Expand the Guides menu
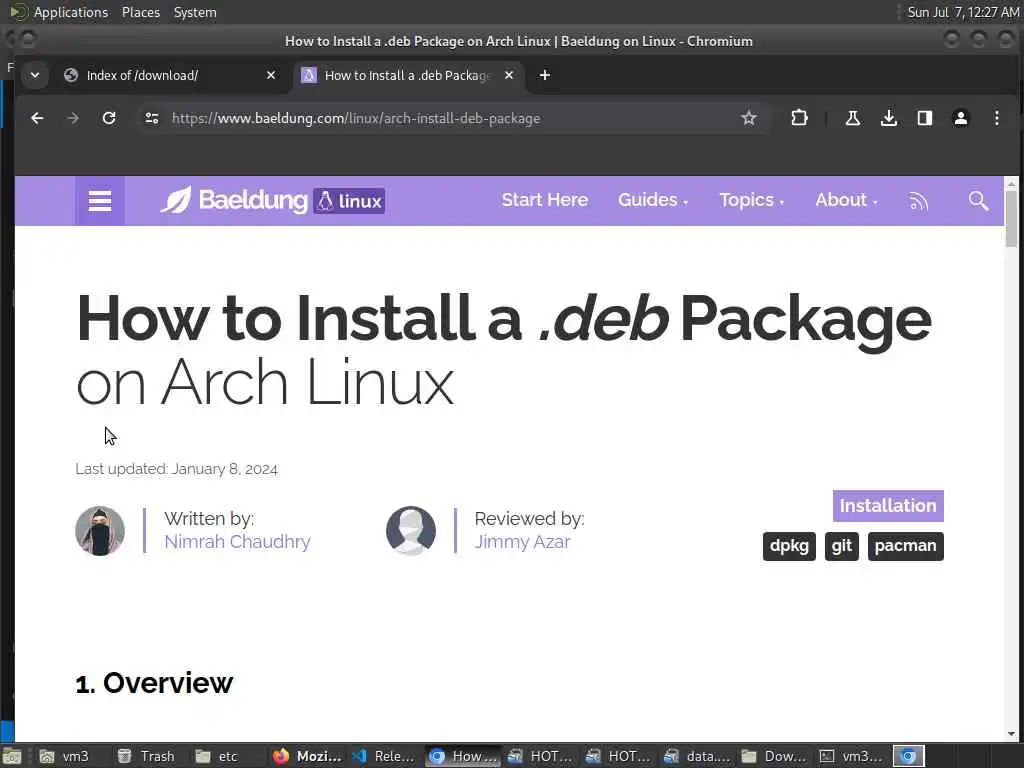 [652, 200]
